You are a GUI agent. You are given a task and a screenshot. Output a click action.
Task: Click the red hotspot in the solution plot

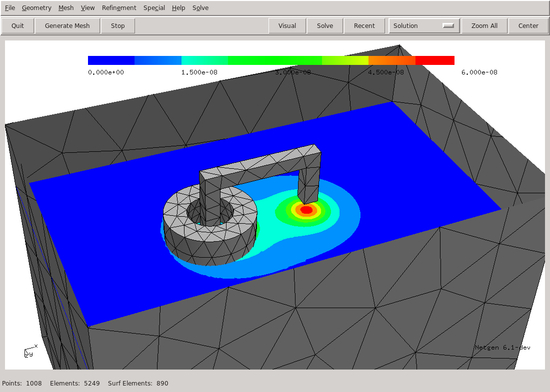pyautogui.click(x=307, y=210)
